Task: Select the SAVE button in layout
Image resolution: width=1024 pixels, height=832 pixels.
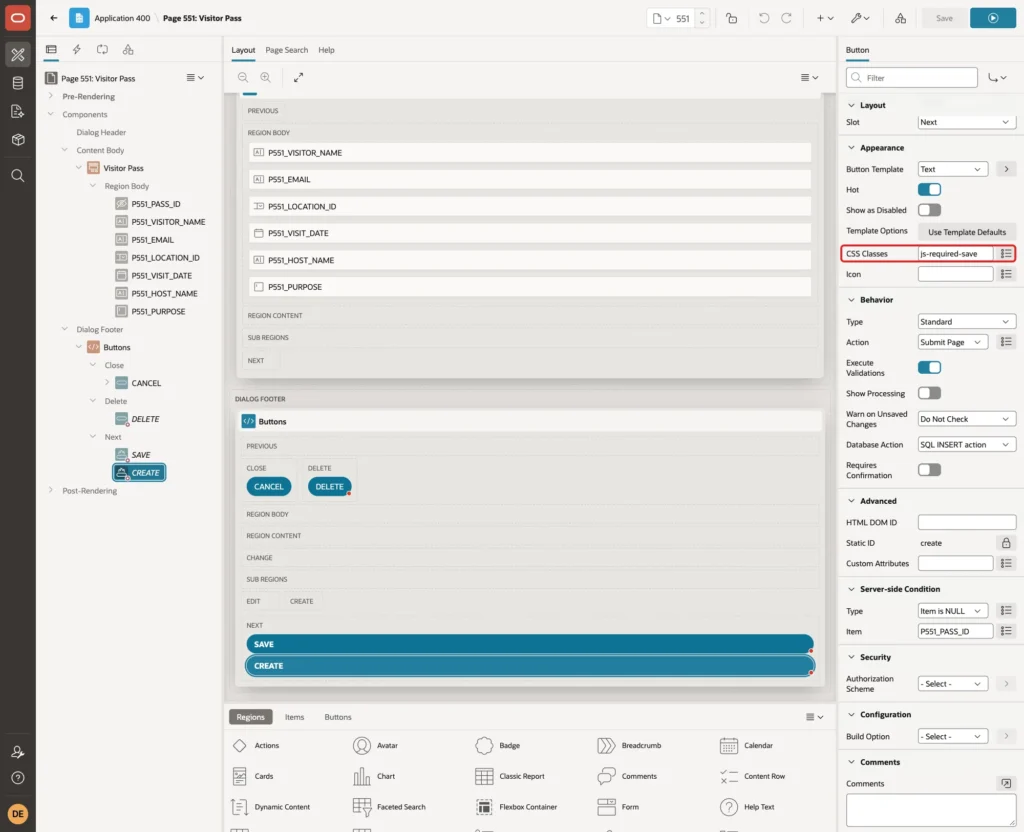Action: [530, 644]
